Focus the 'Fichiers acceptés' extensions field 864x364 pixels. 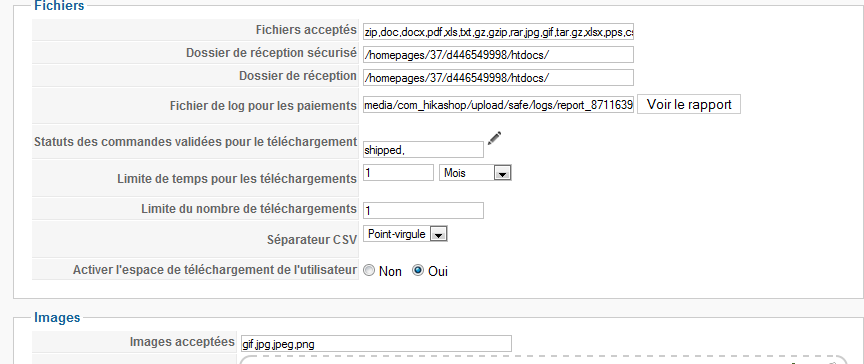coord(498,32)
